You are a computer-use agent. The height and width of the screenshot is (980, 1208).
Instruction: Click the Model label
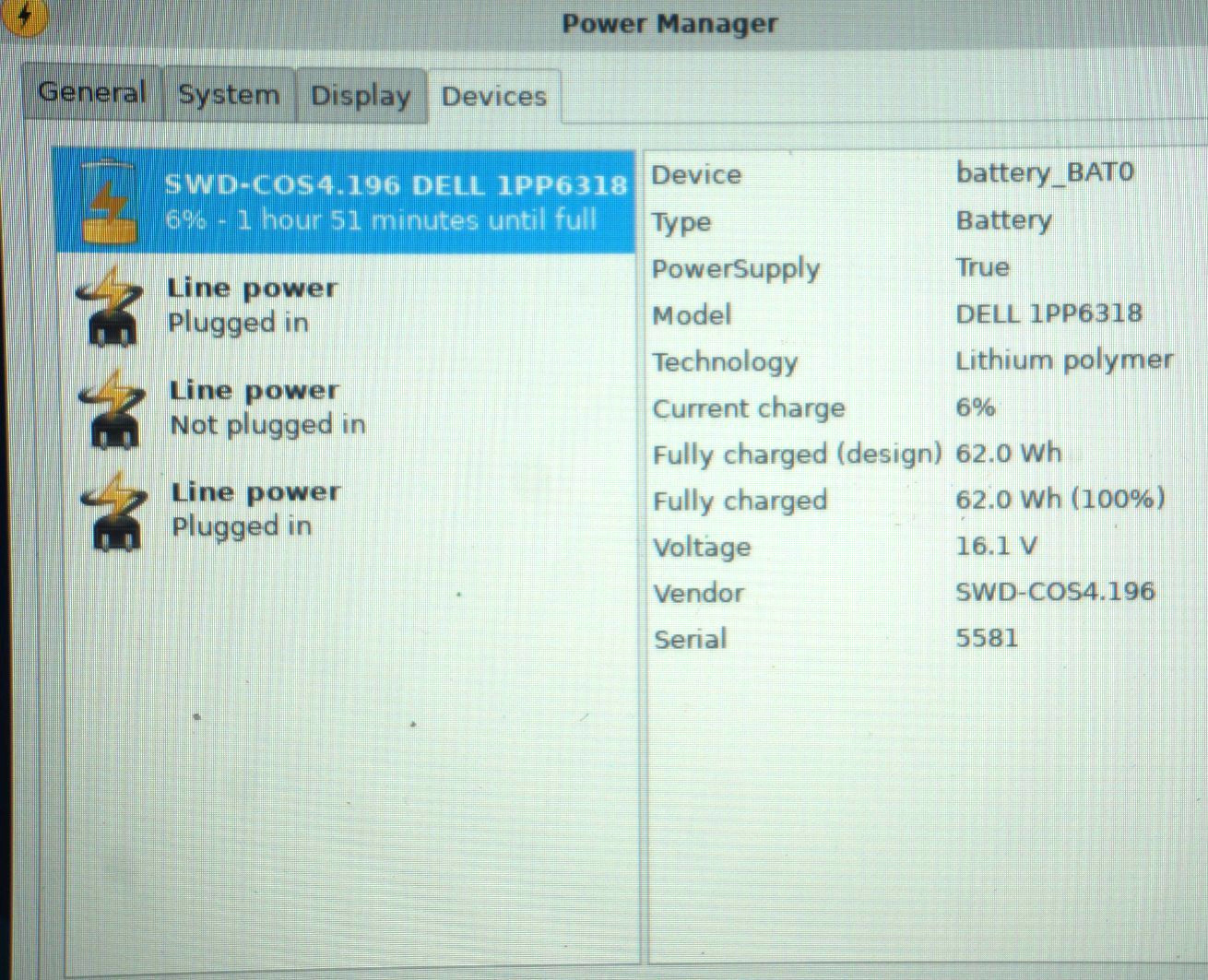tap(692, 314)
